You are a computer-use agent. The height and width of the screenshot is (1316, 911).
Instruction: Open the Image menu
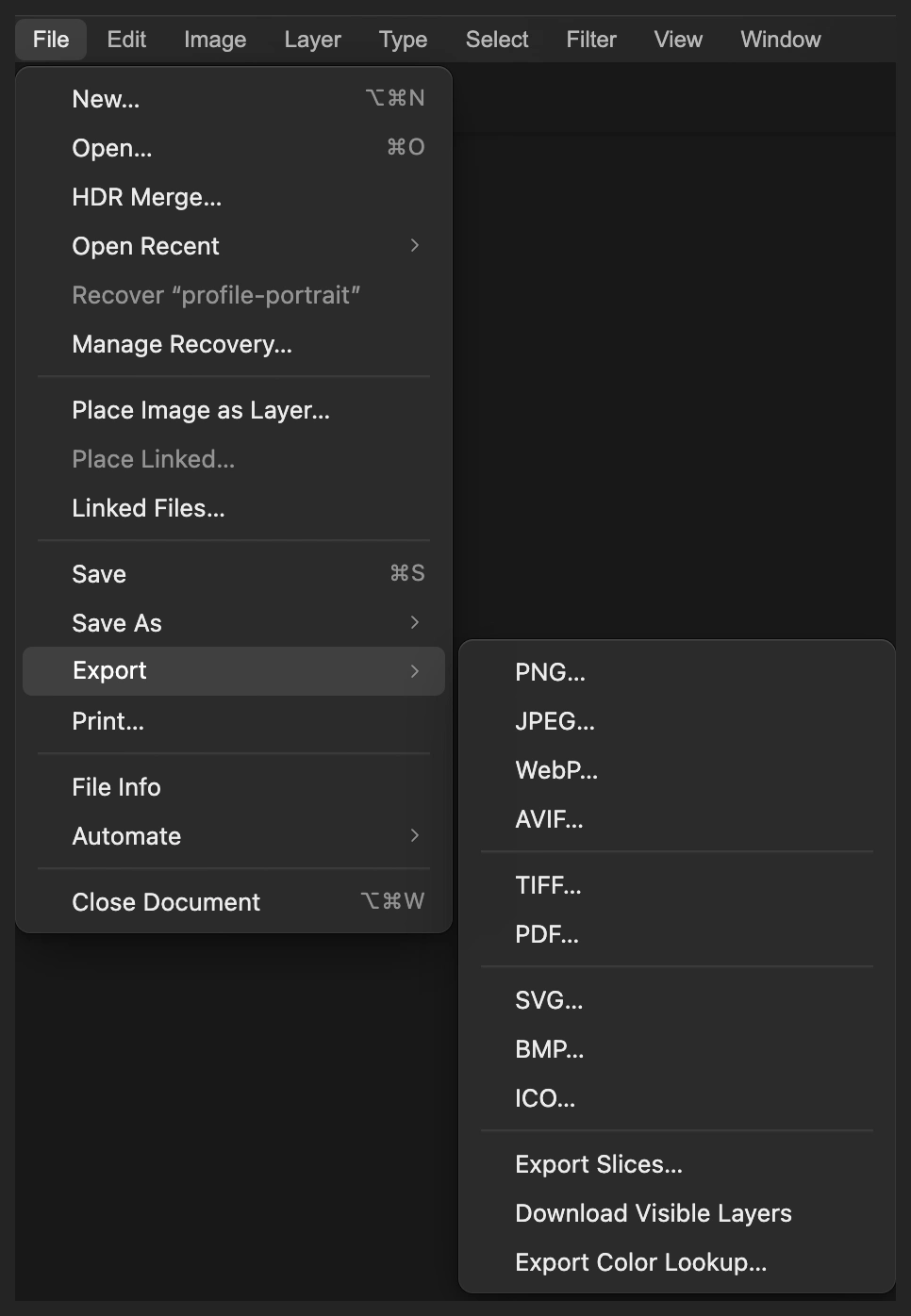tap(215, 40)
